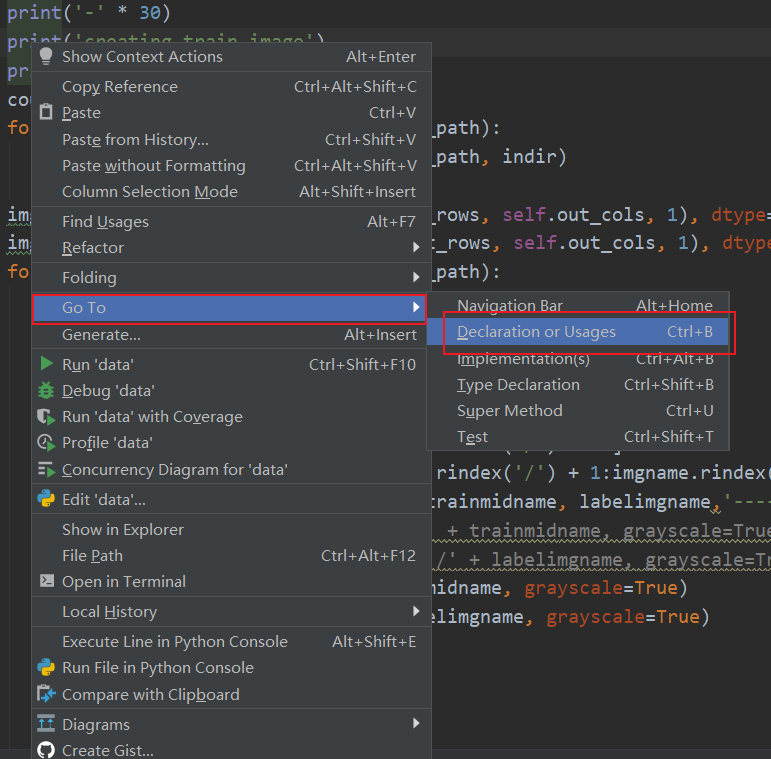The image size is (771, 759).
Task: Open Concurrency Diagram for 'data'
Action: coord(232,469)
